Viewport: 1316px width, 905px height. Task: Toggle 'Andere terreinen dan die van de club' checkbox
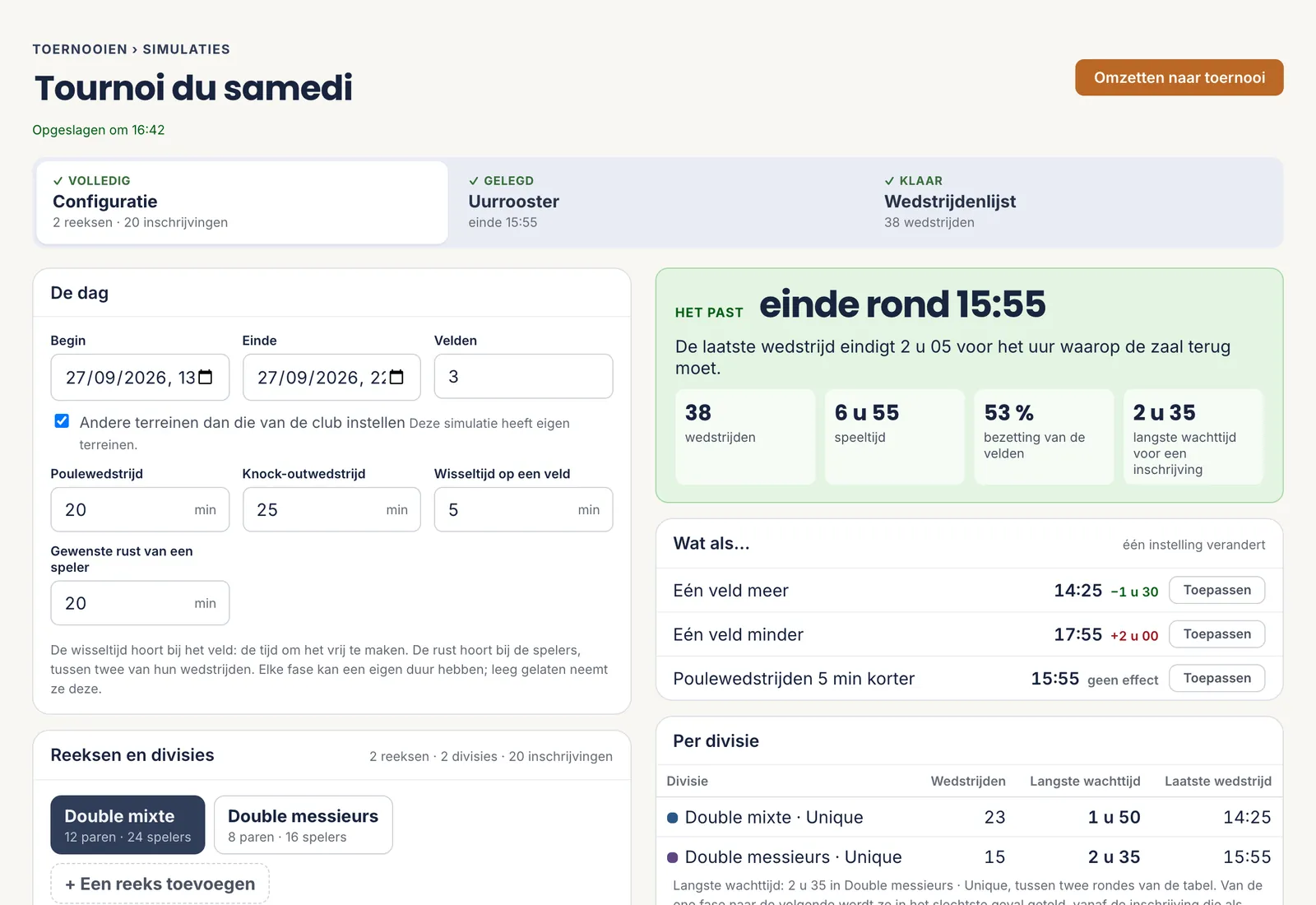pos(62,421)
